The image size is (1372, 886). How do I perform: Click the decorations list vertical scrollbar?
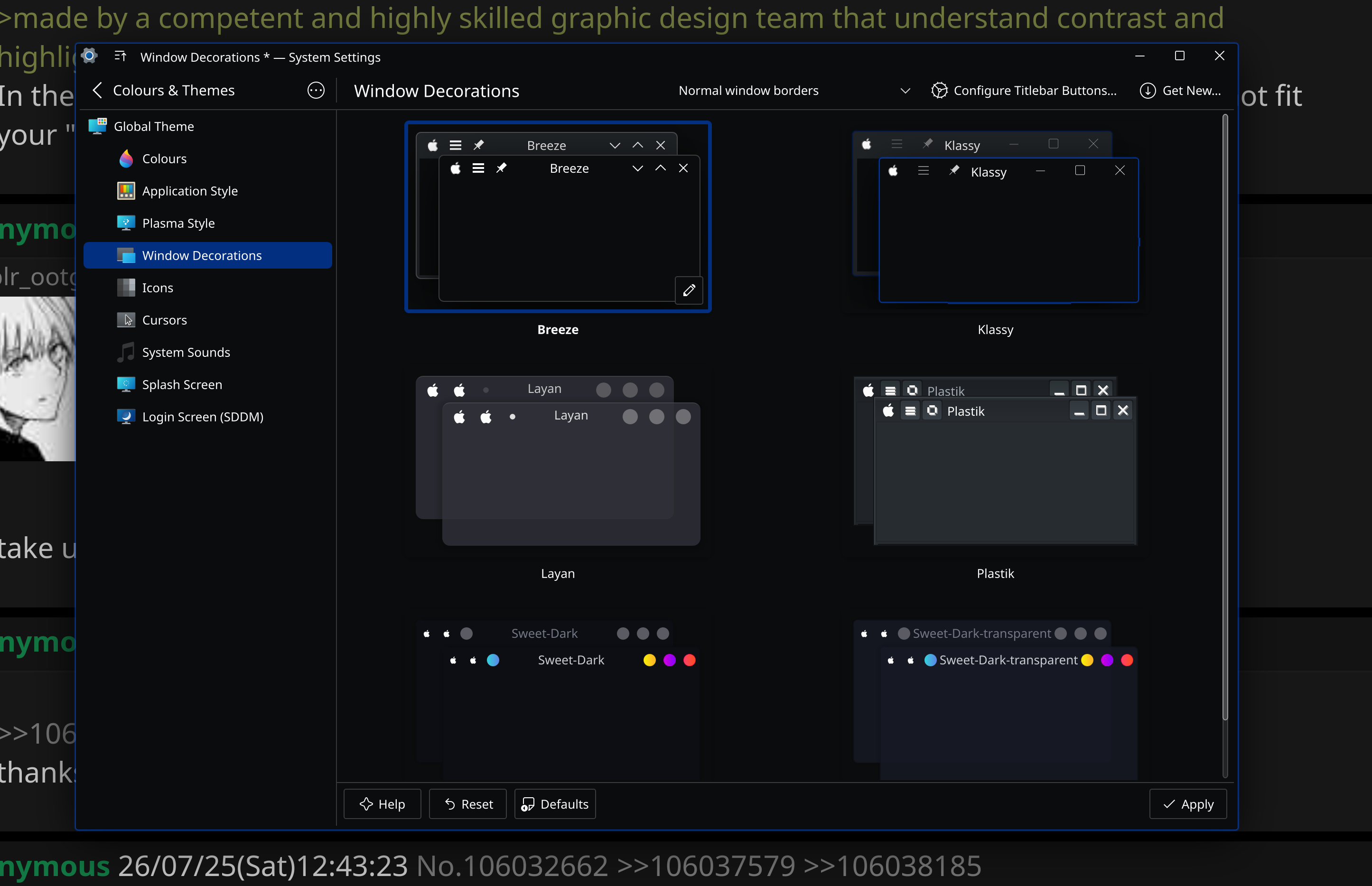(1225, 417)
